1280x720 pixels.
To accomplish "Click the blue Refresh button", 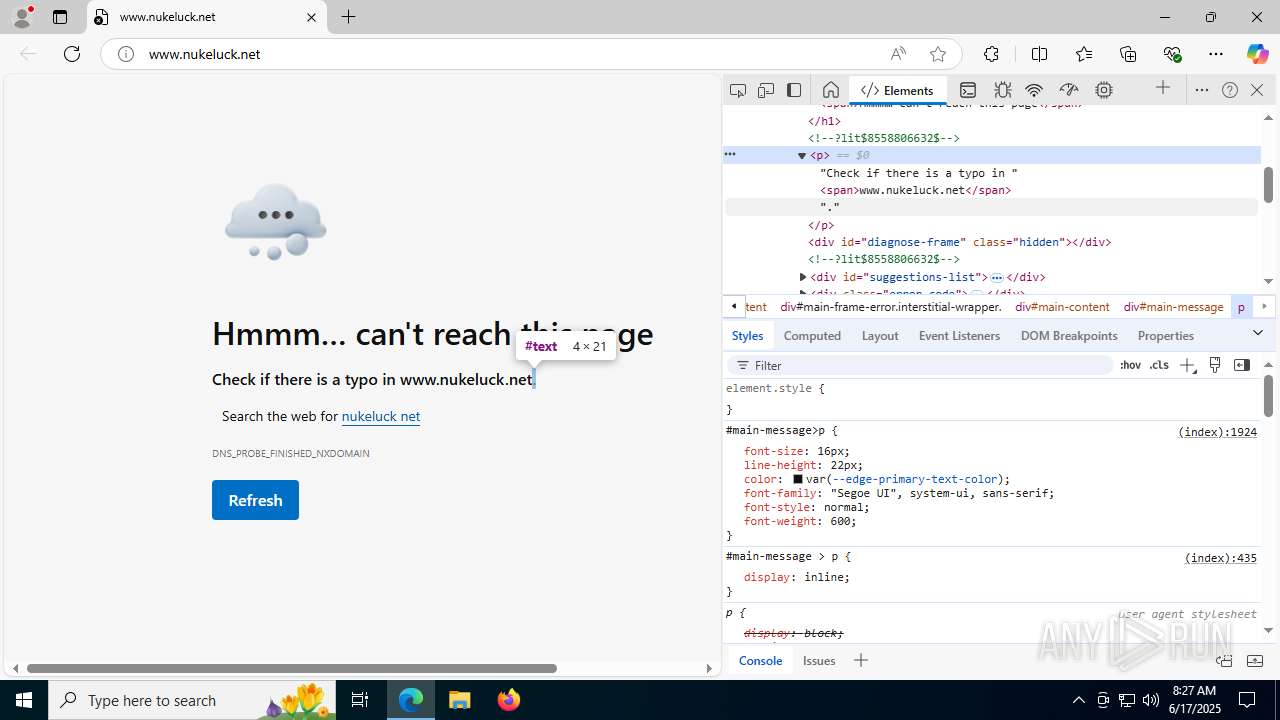I will pos(255,500).
